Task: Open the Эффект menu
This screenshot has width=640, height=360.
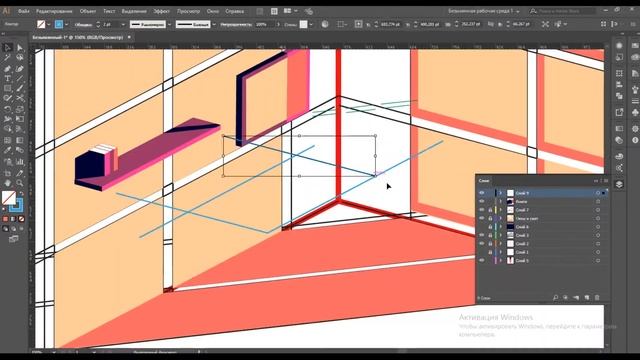Action: pos(162,11)
